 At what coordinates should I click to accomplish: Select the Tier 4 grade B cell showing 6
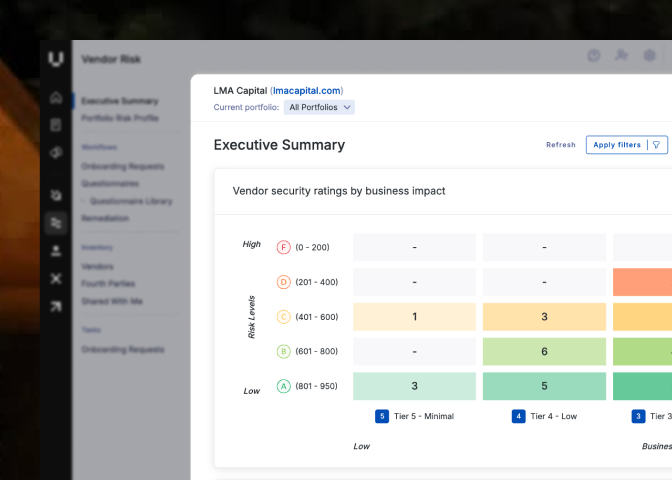coord(544,351)
